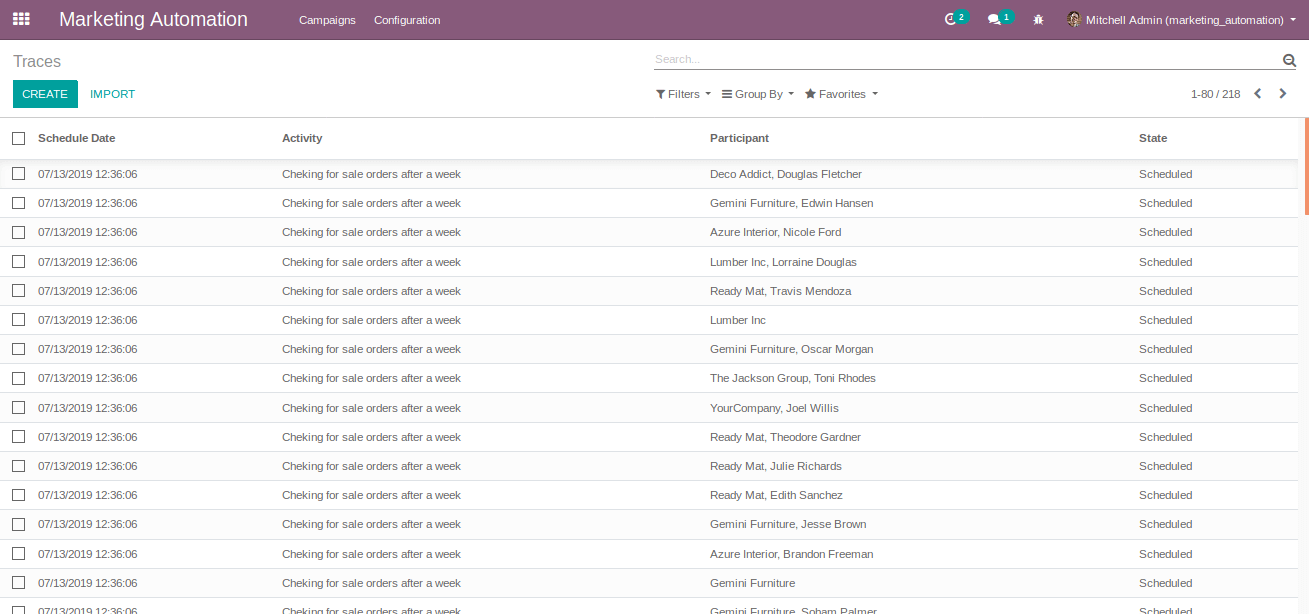
Task: Click the debug bug icon
Action: [1038, 19]
